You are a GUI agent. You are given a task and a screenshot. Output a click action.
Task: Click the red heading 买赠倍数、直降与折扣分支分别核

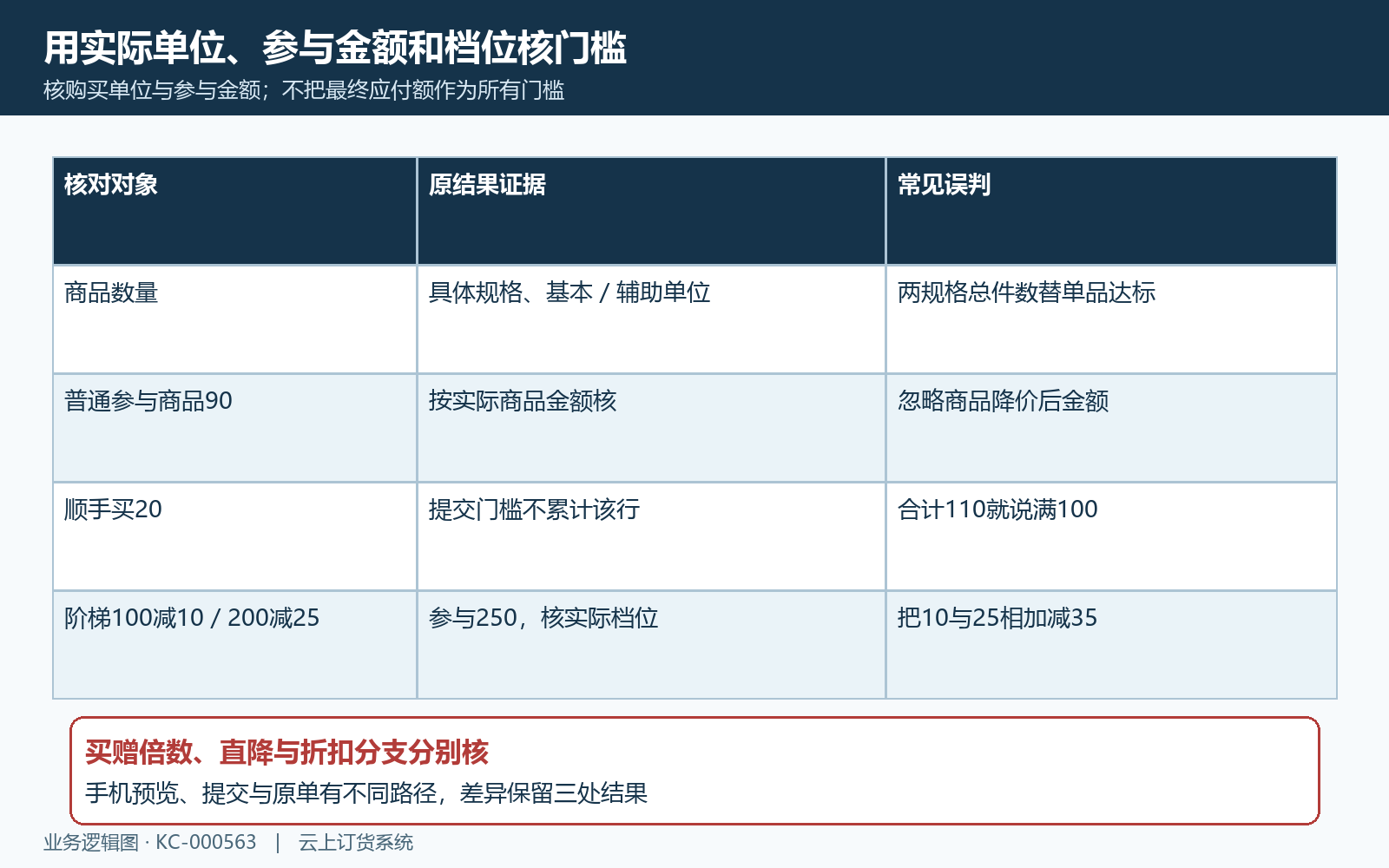[x=287, y=752]
